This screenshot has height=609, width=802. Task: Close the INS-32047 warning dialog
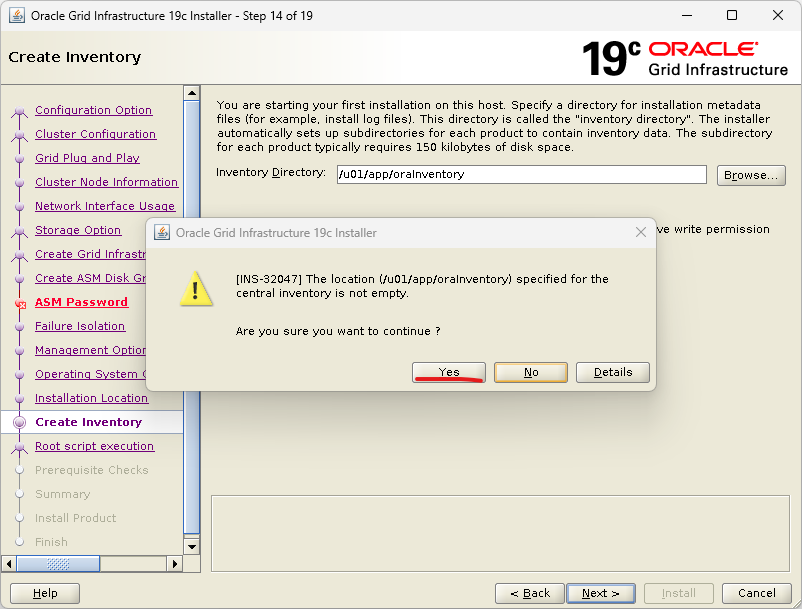[x=640, y=233]
